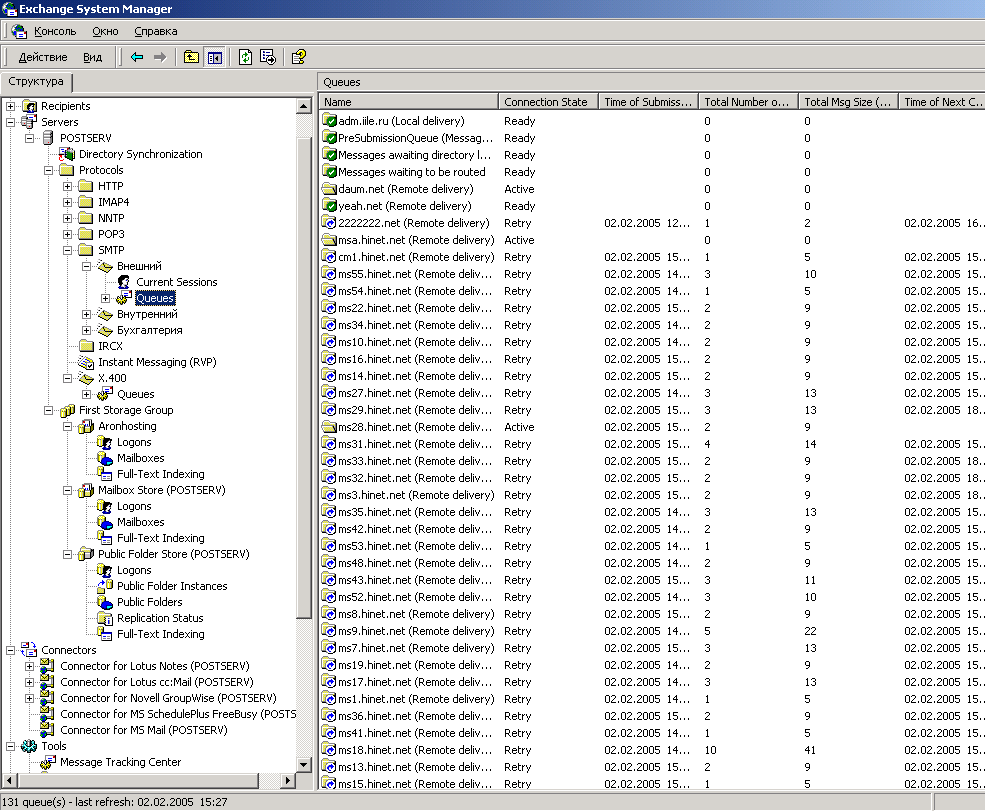Collapse the Servers node

[x=11, y=122]
